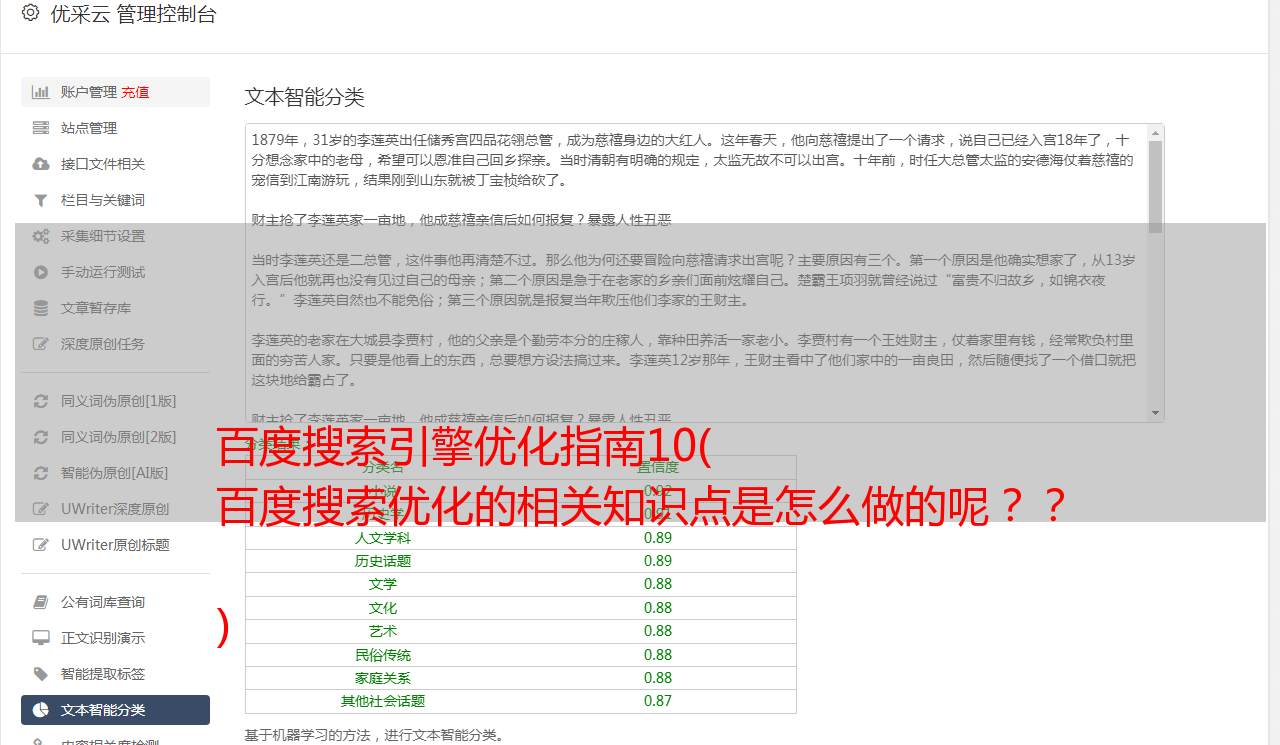Click the gears icon for 采集细节设置
The image size is (1280, 745).
41,236
